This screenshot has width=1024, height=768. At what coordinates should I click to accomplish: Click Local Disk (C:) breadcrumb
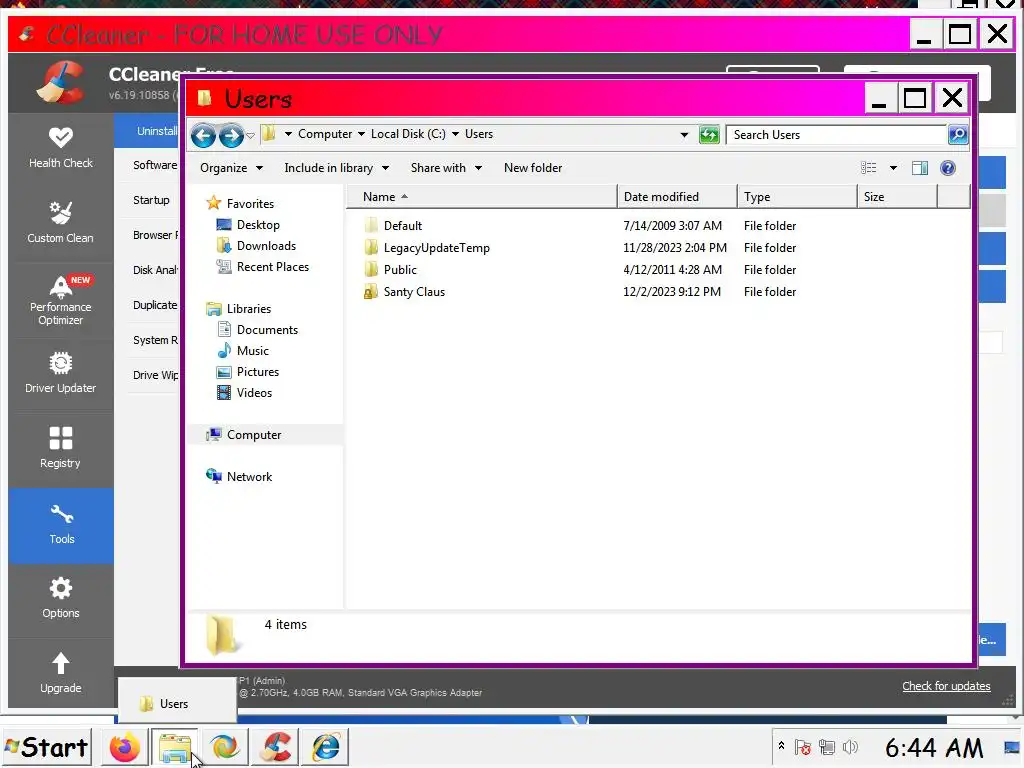pyautogui.click(x=408, y=134)
